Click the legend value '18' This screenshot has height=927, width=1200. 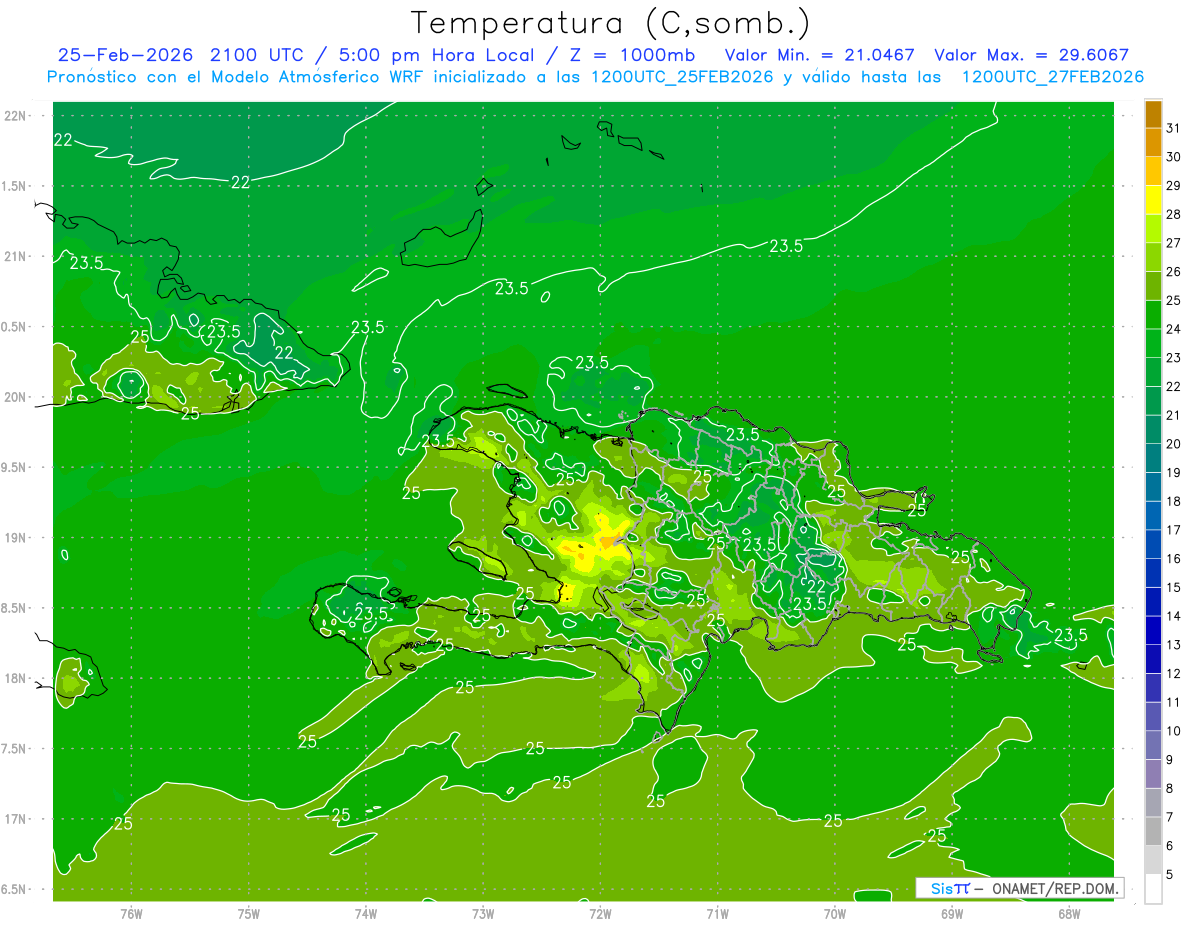tap(1173, 502)
